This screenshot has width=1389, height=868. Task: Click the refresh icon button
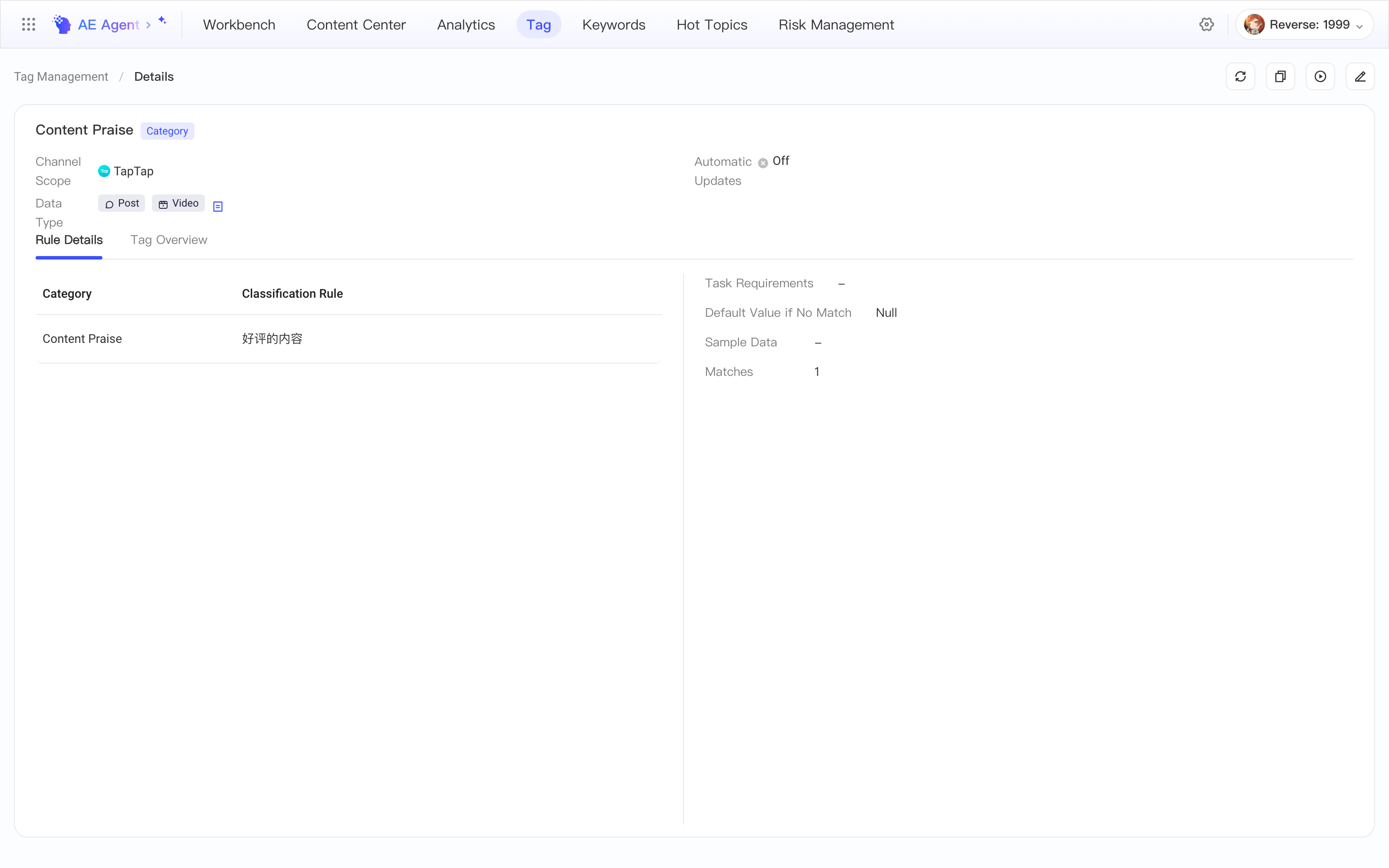tap(1241, 76)
